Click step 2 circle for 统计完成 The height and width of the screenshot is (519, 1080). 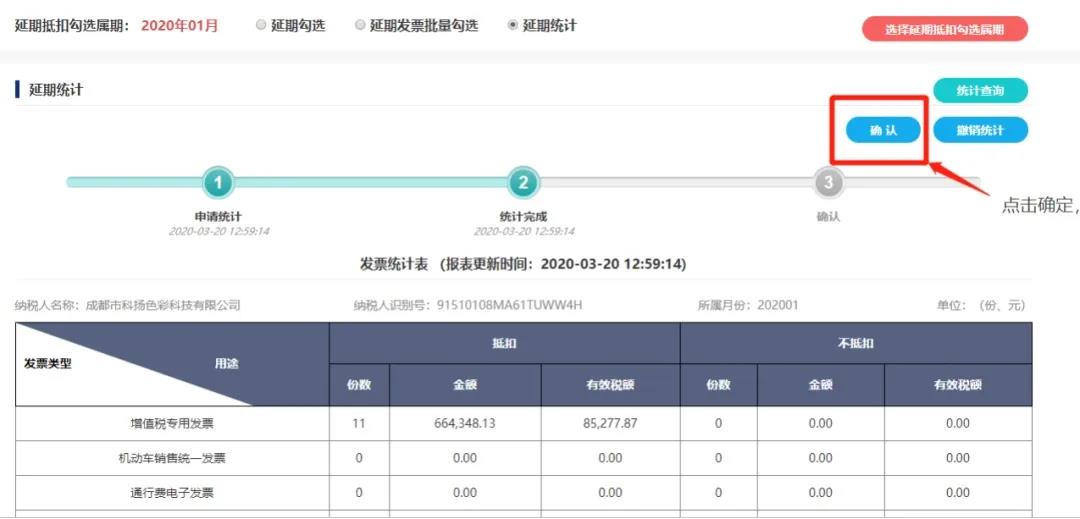[x=523, y=183]
